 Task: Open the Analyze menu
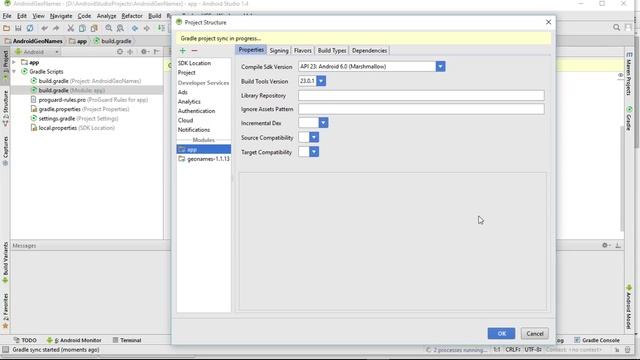point(107,16)
